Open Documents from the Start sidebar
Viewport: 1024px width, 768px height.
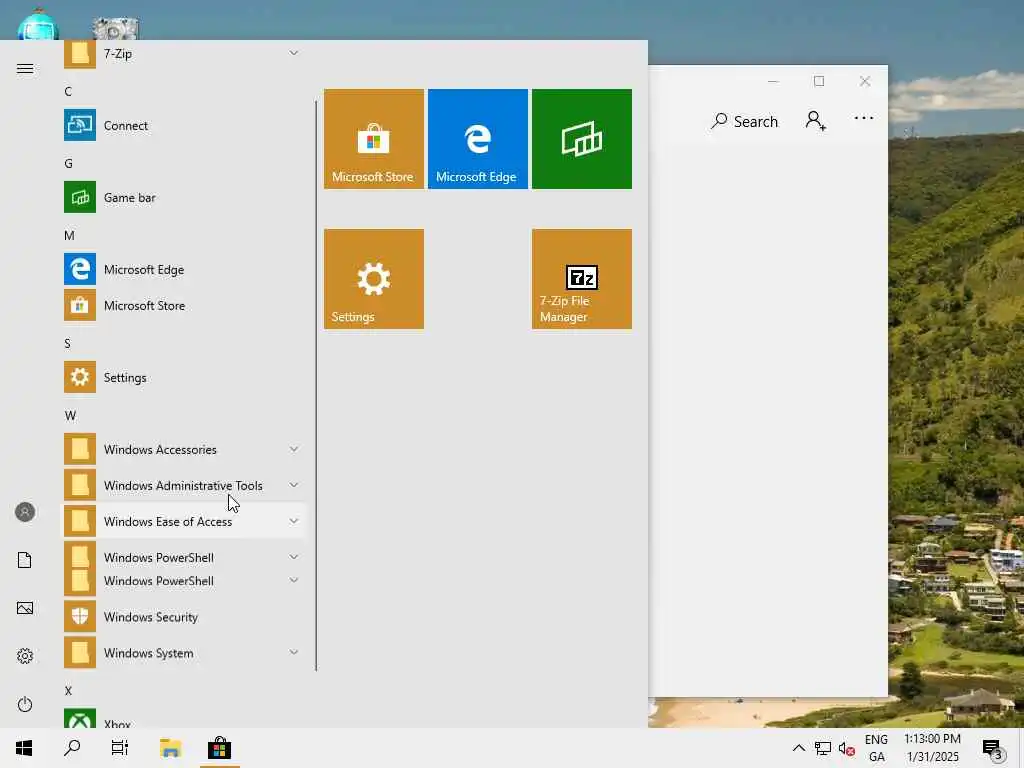(x=25, y=560)
